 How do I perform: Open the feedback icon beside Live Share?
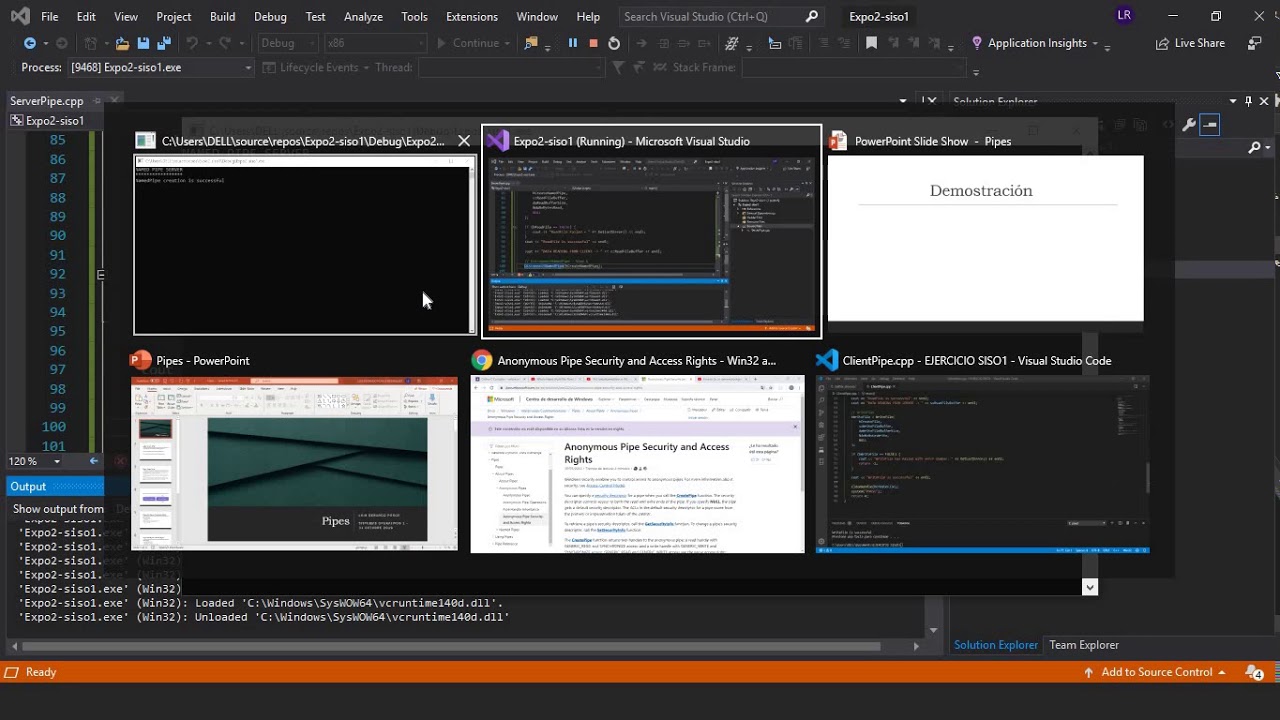pos(1254,43)
